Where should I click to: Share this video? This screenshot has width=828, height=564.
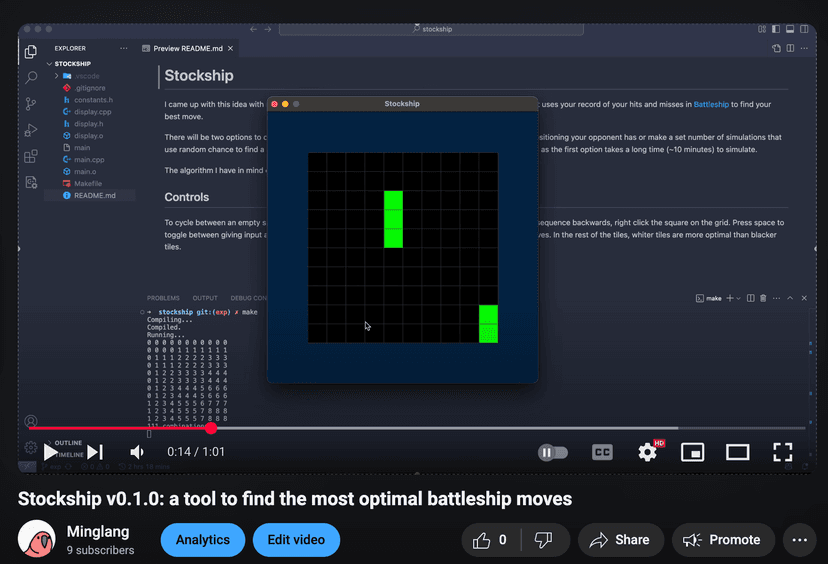[x=620, y=540]
